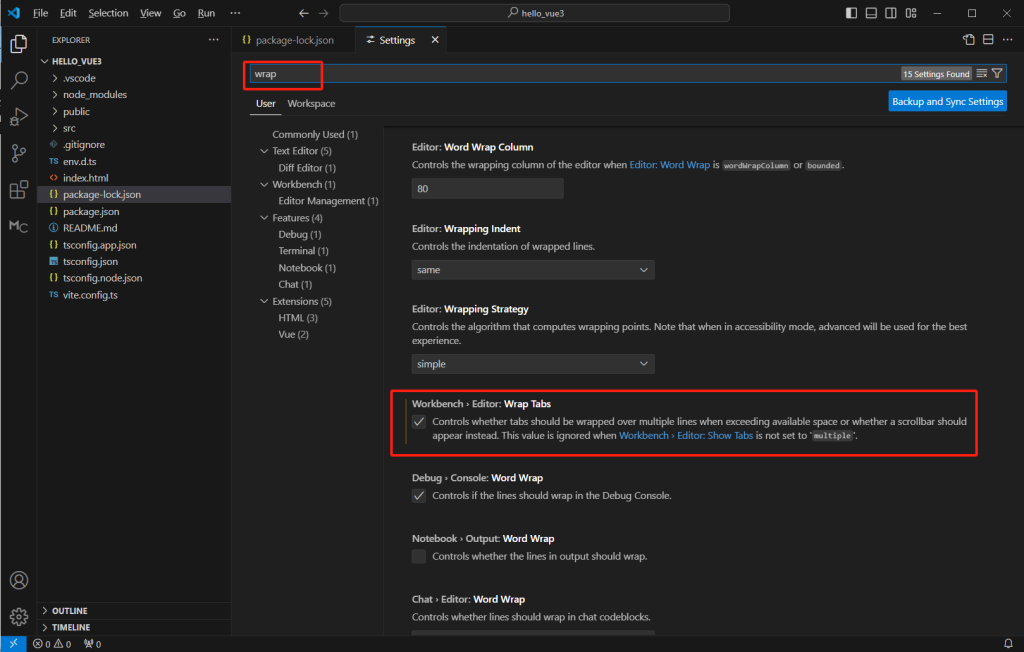
Task: Switch to the package-lock.json tab
Action: click(x=294, y=40)
